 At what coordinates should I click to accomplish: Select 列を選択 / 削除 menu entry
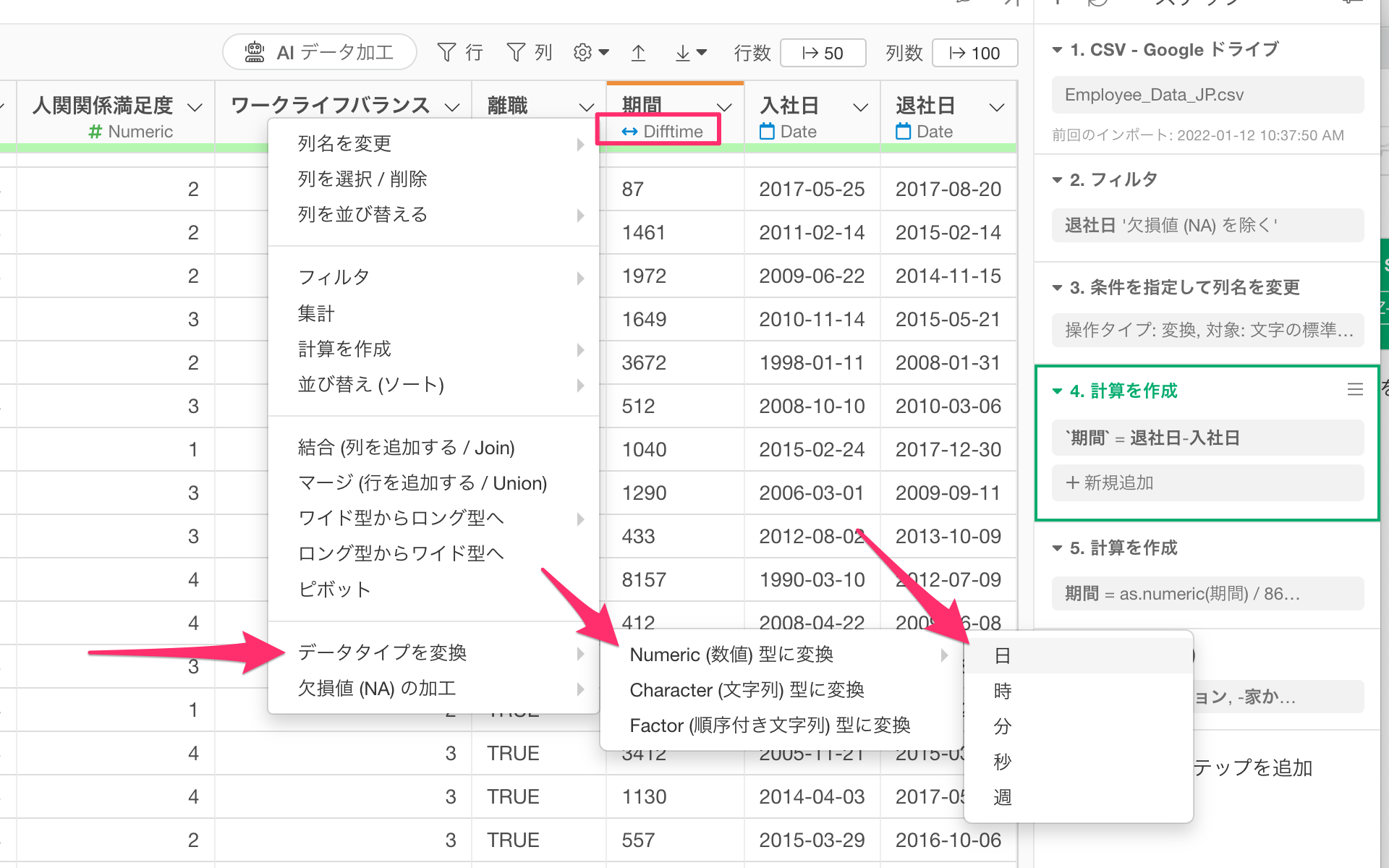[x=433, y=179]
